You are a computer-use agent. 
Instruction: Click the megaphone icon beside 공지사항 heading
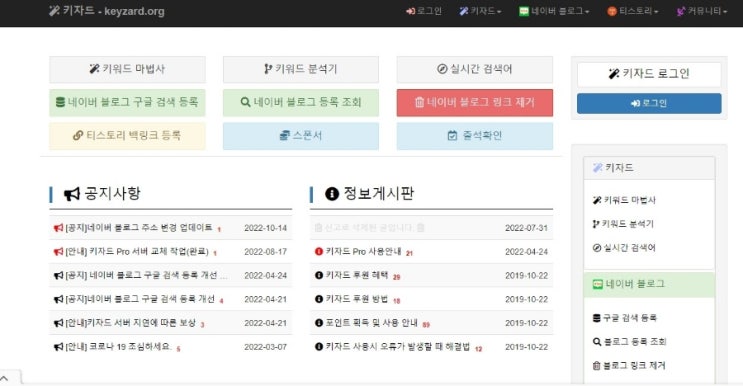72,194
